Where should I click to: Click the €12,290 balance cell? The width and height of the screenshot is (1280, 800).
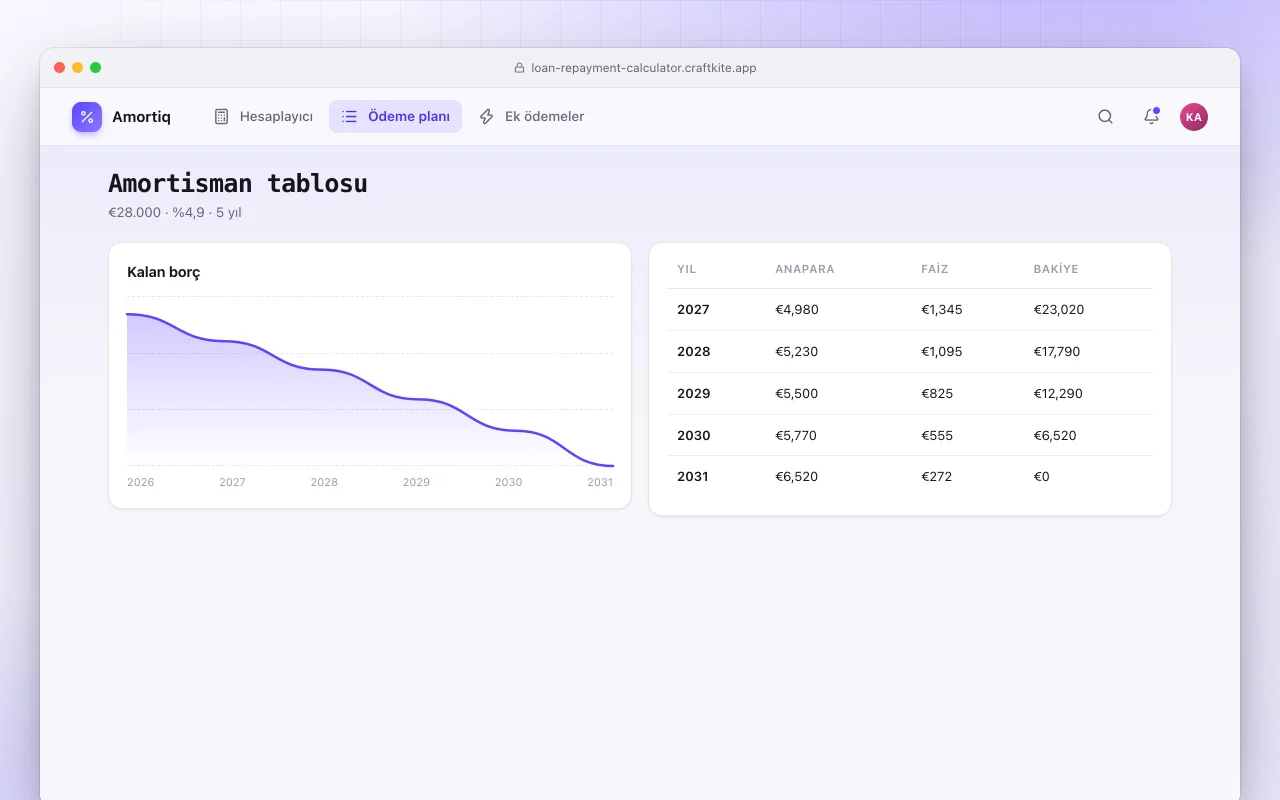1058,394
